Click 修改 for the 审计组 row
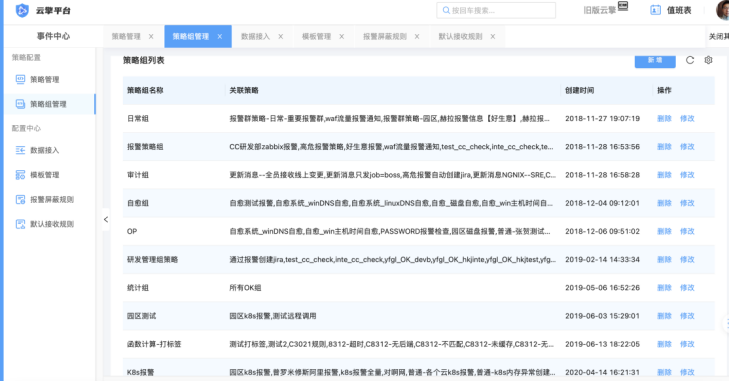 click(687, 175)
